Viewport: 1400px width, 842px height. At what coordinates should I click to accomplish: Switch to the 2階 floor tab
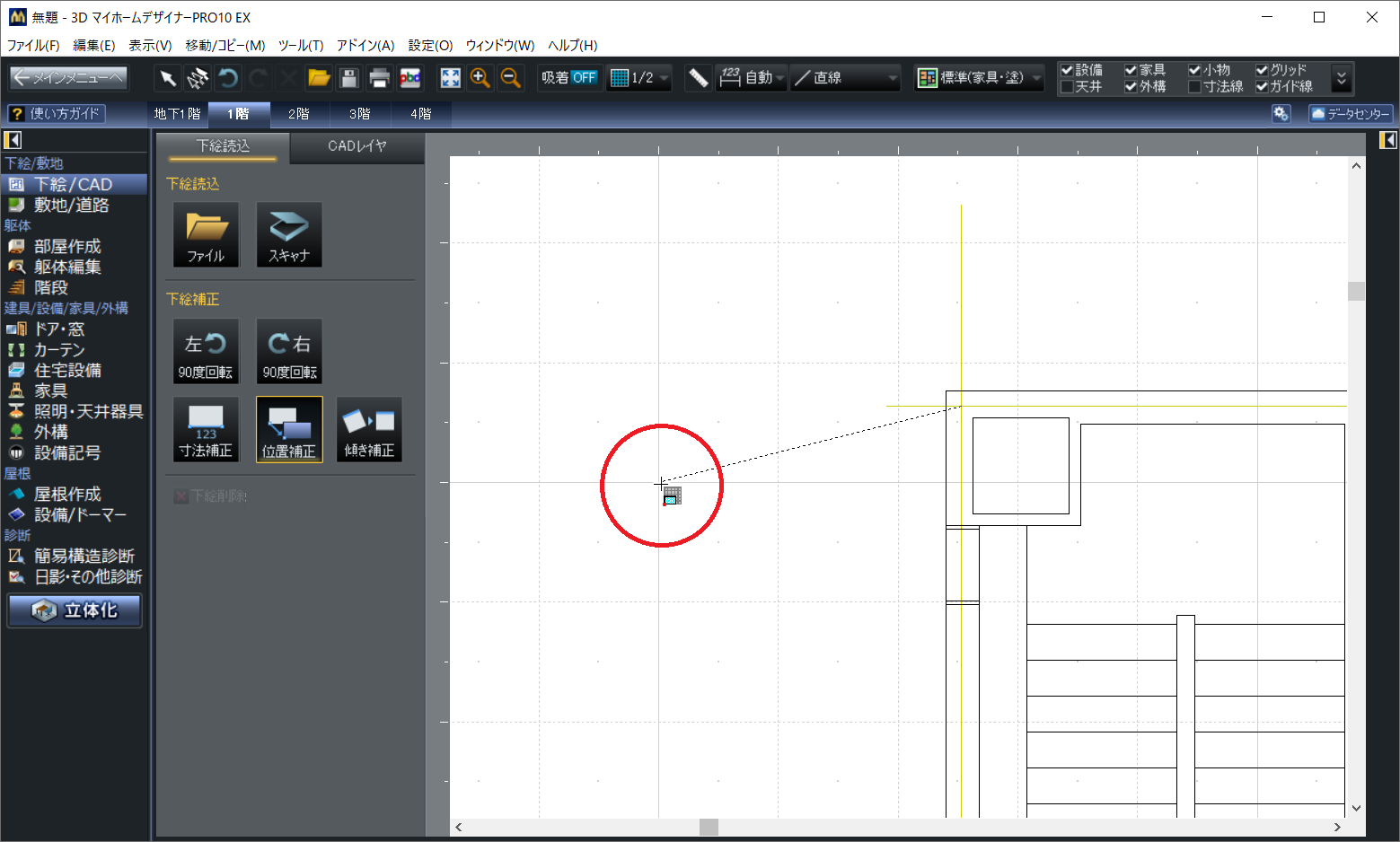pos(299,114)
